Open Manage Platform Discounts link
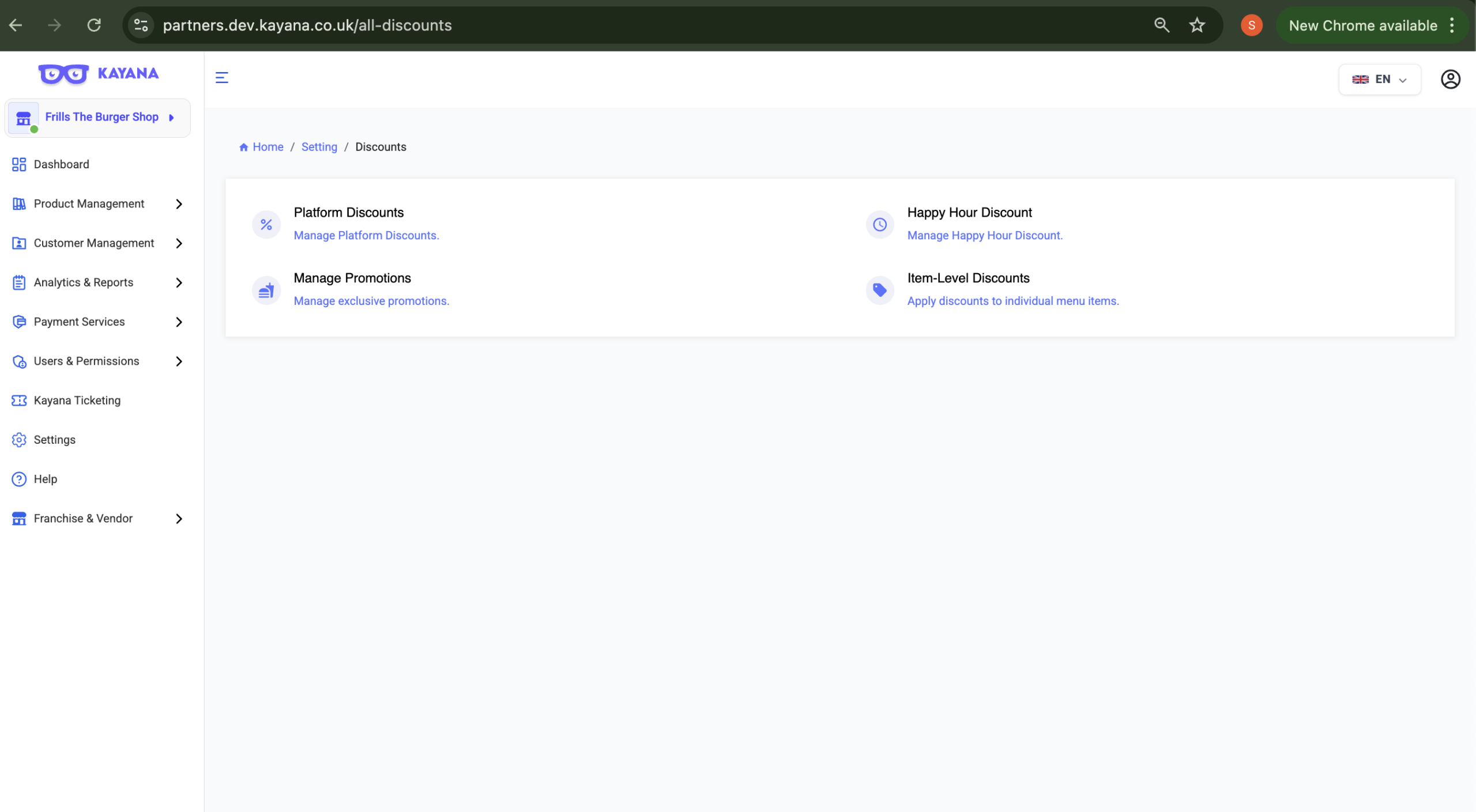This screenshot has height=812, width=1476. 367,236
